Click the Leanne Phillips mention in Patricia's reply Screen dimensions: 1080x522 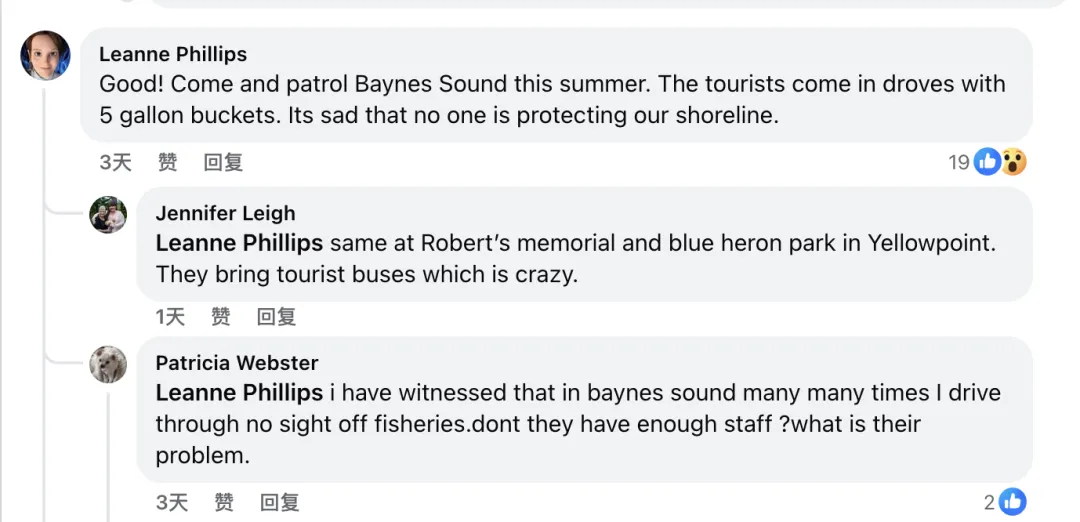tap(239, 393)
